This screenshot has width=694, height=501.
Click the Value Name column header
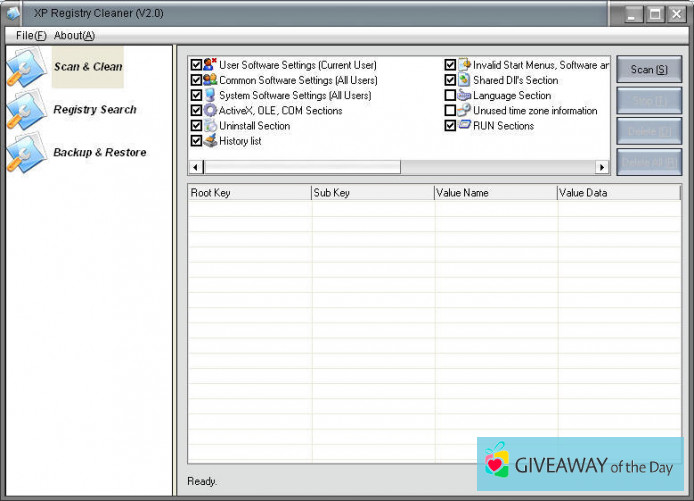495,193
